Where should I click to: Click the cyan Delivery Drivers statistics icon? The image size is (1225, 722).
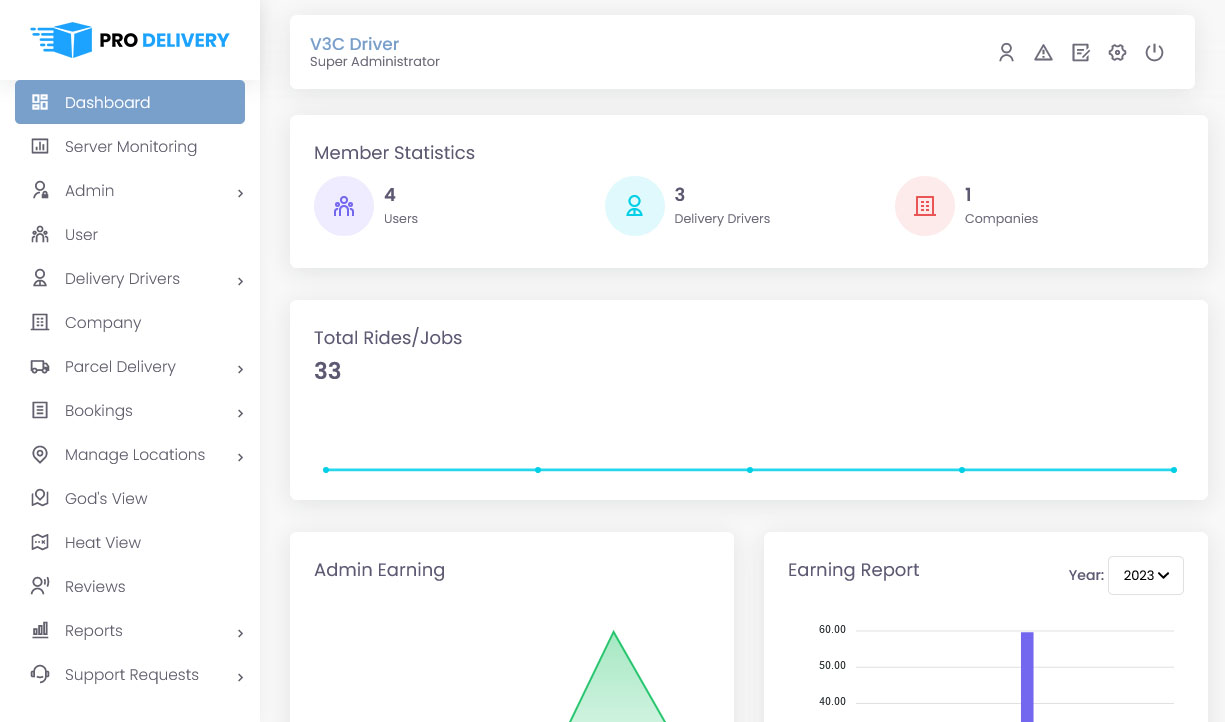pos(635,206)
